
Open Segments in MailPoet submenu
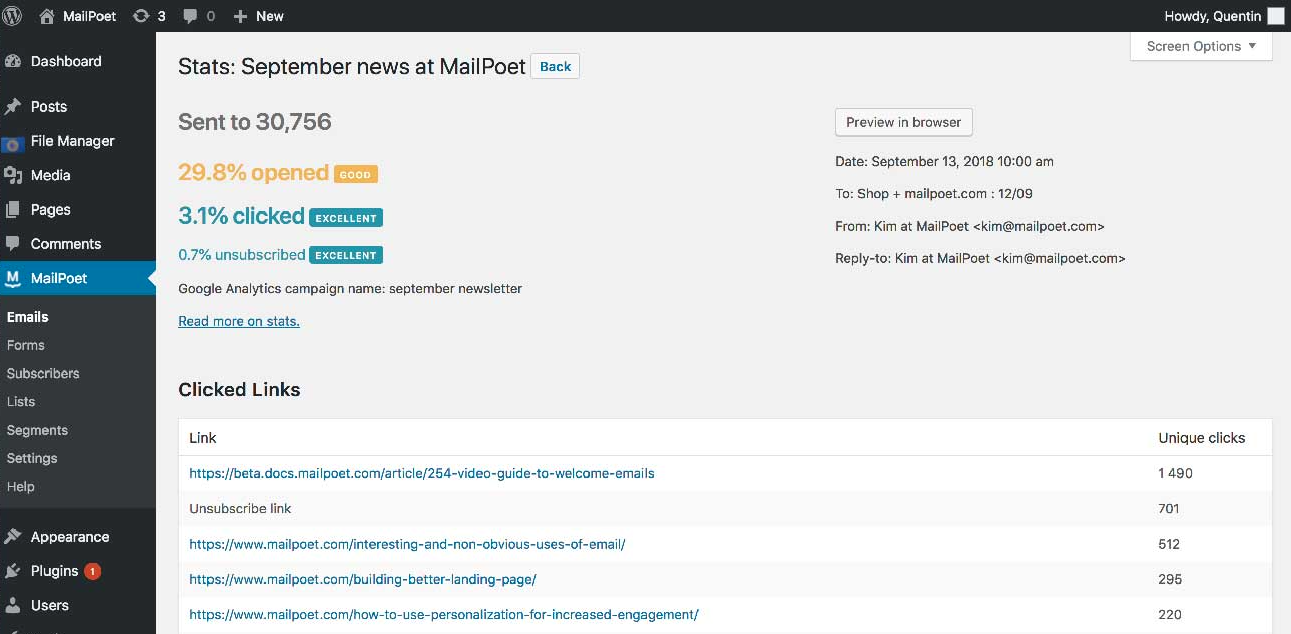(37, 430)
